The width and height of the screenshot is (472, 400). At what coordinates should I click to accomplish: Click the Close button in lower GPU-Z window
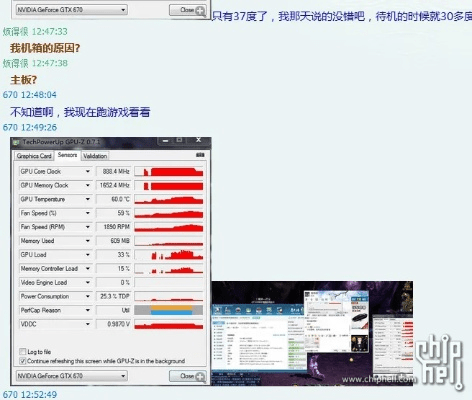point(188,376)
